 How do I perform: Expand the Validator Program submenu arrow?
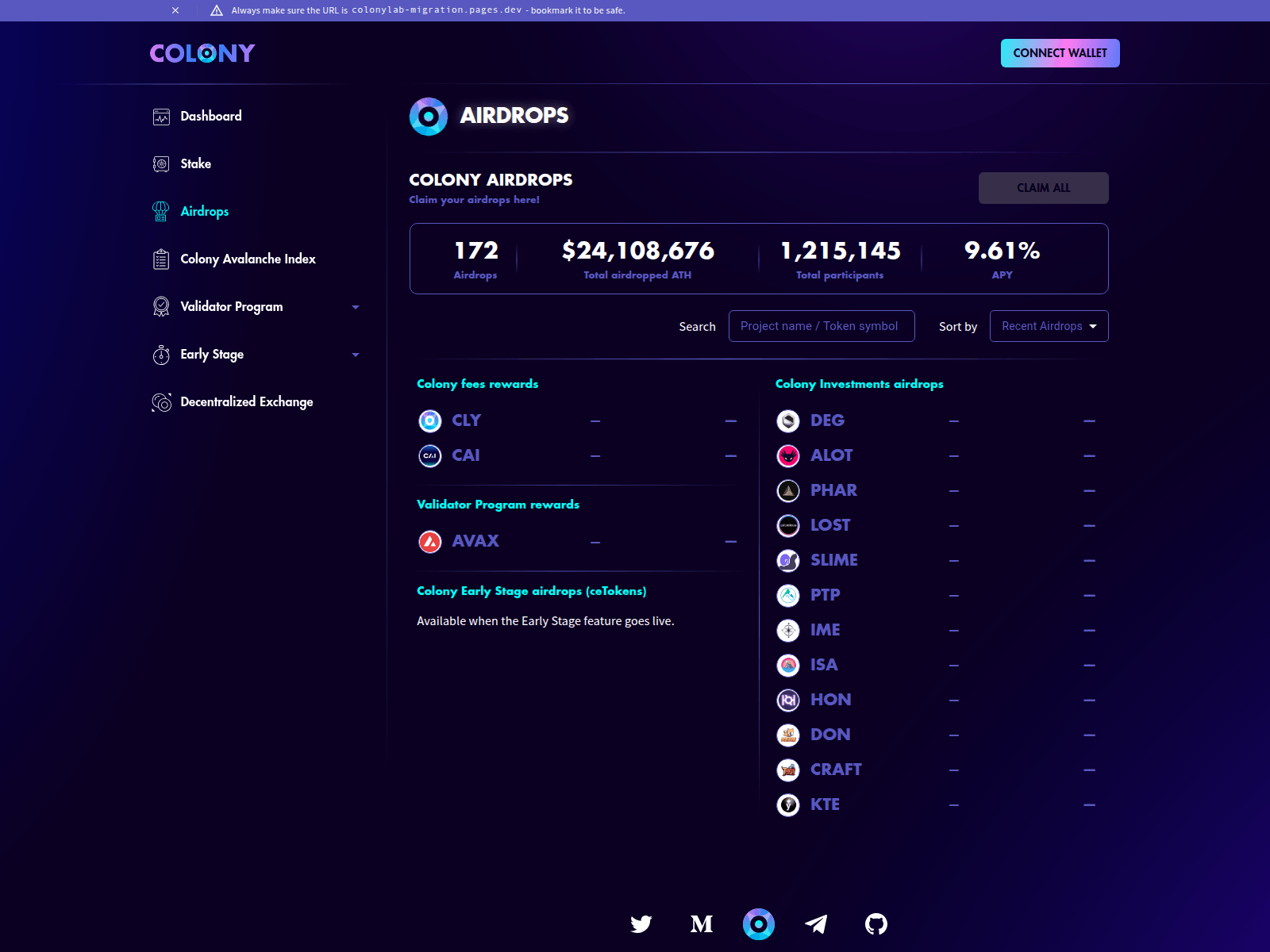(x=356, y=307)
